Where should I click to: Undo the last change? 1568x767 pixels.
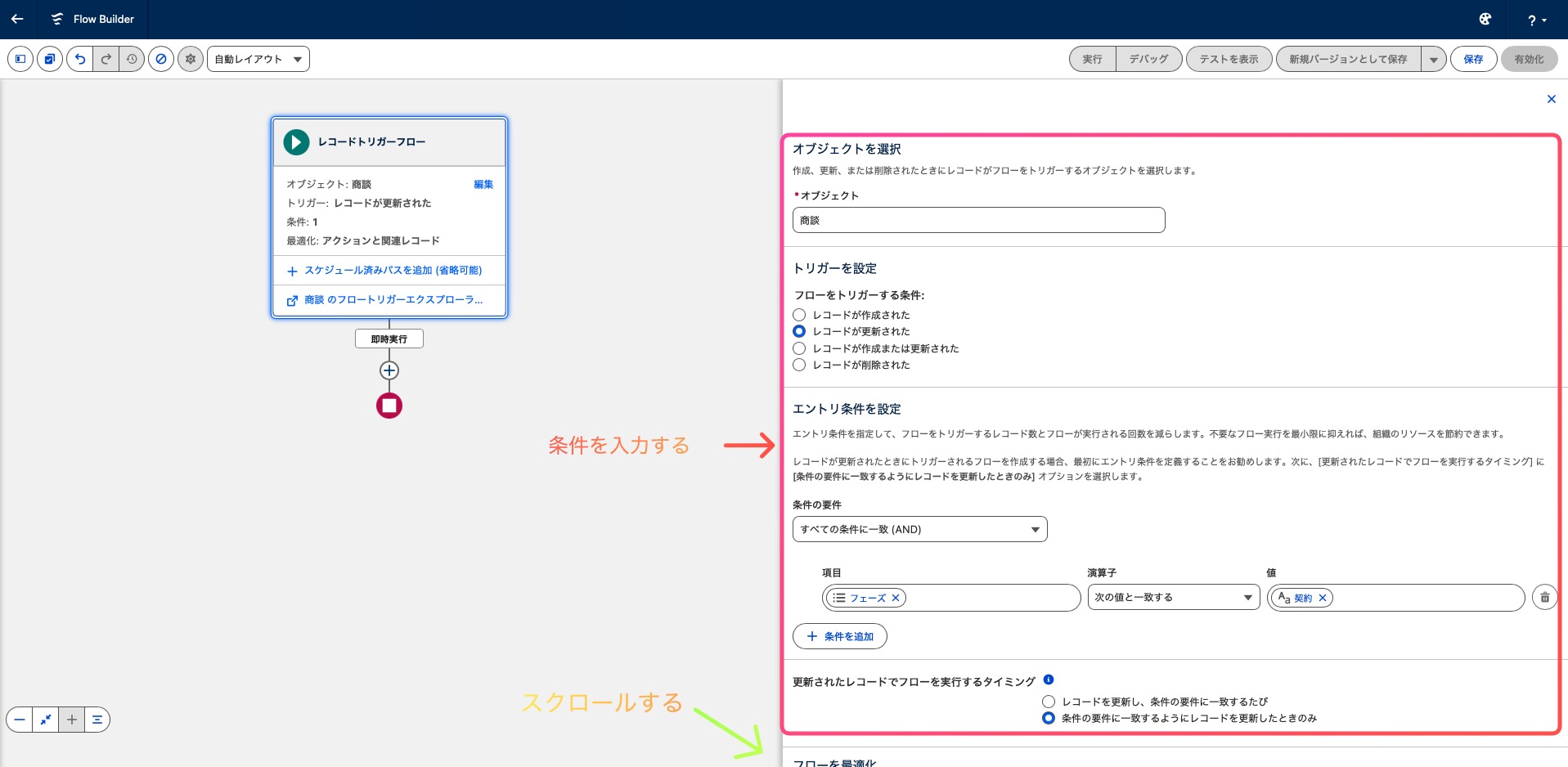tap(80, 59)
